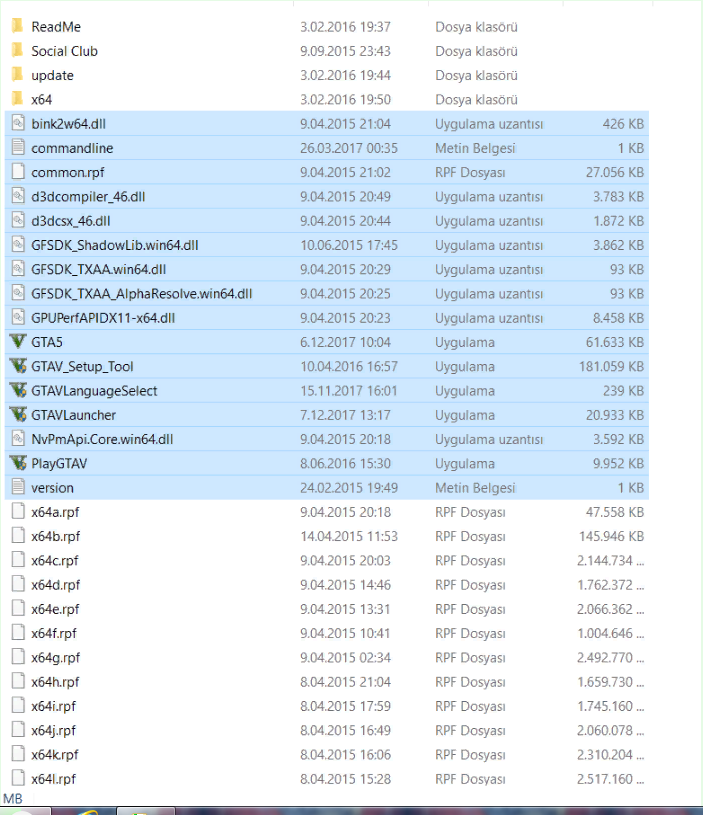The height and width of the screenshot is (815, 703).
Task: Select the x64h.rpf file icon
Action: [18, 681]
